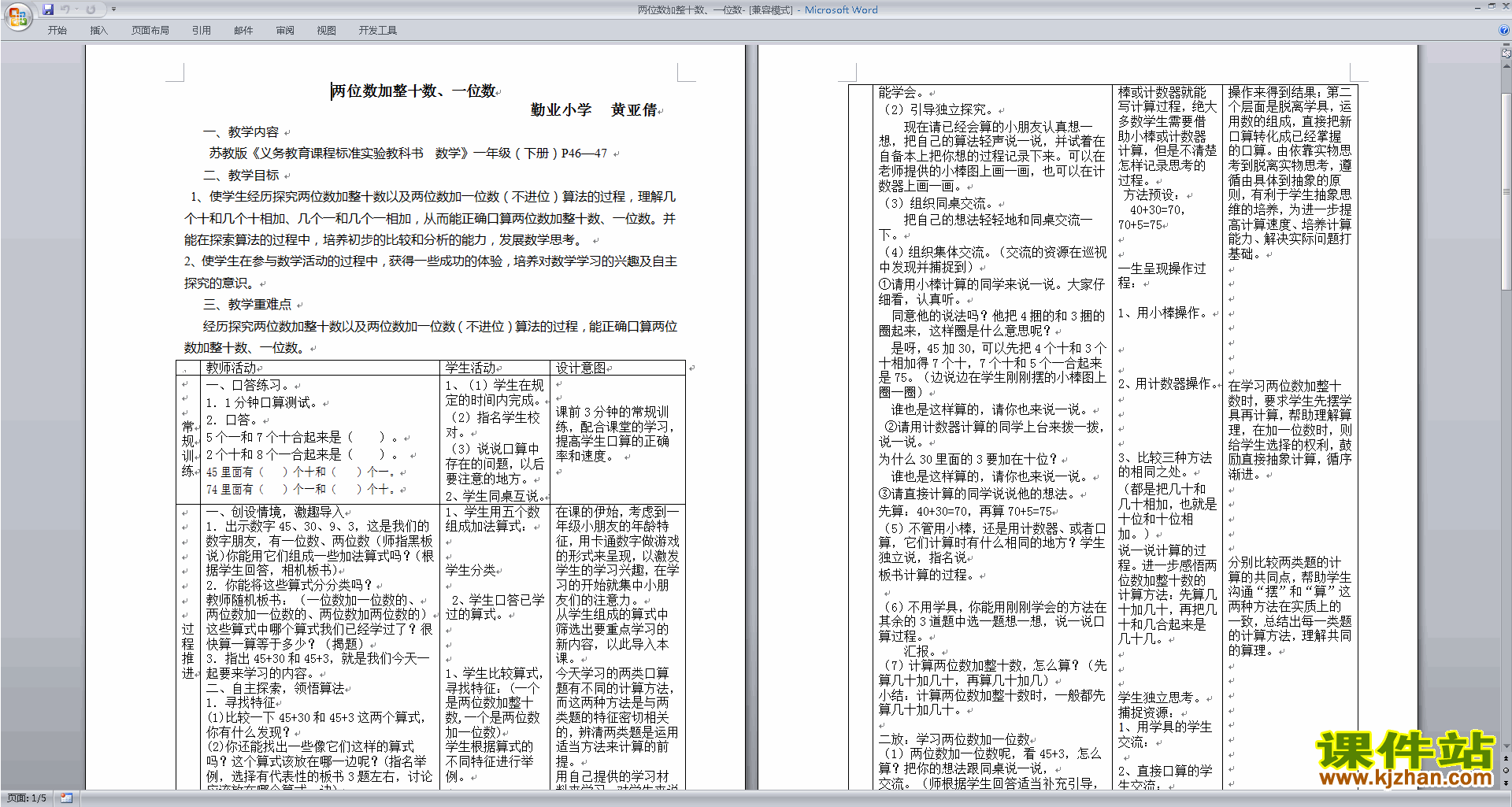Click the line 1、用小棒操作。
The image size is (1512, 807).
coord(1163,313)
